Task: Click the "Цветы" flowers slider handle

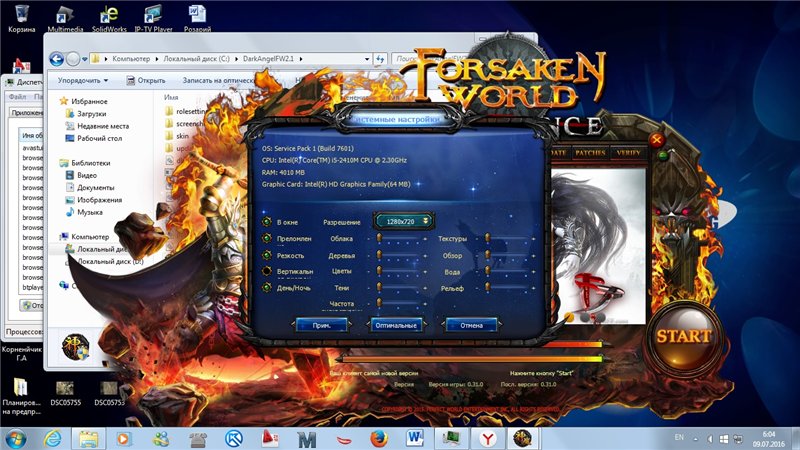Action: [x=379, y=271]
